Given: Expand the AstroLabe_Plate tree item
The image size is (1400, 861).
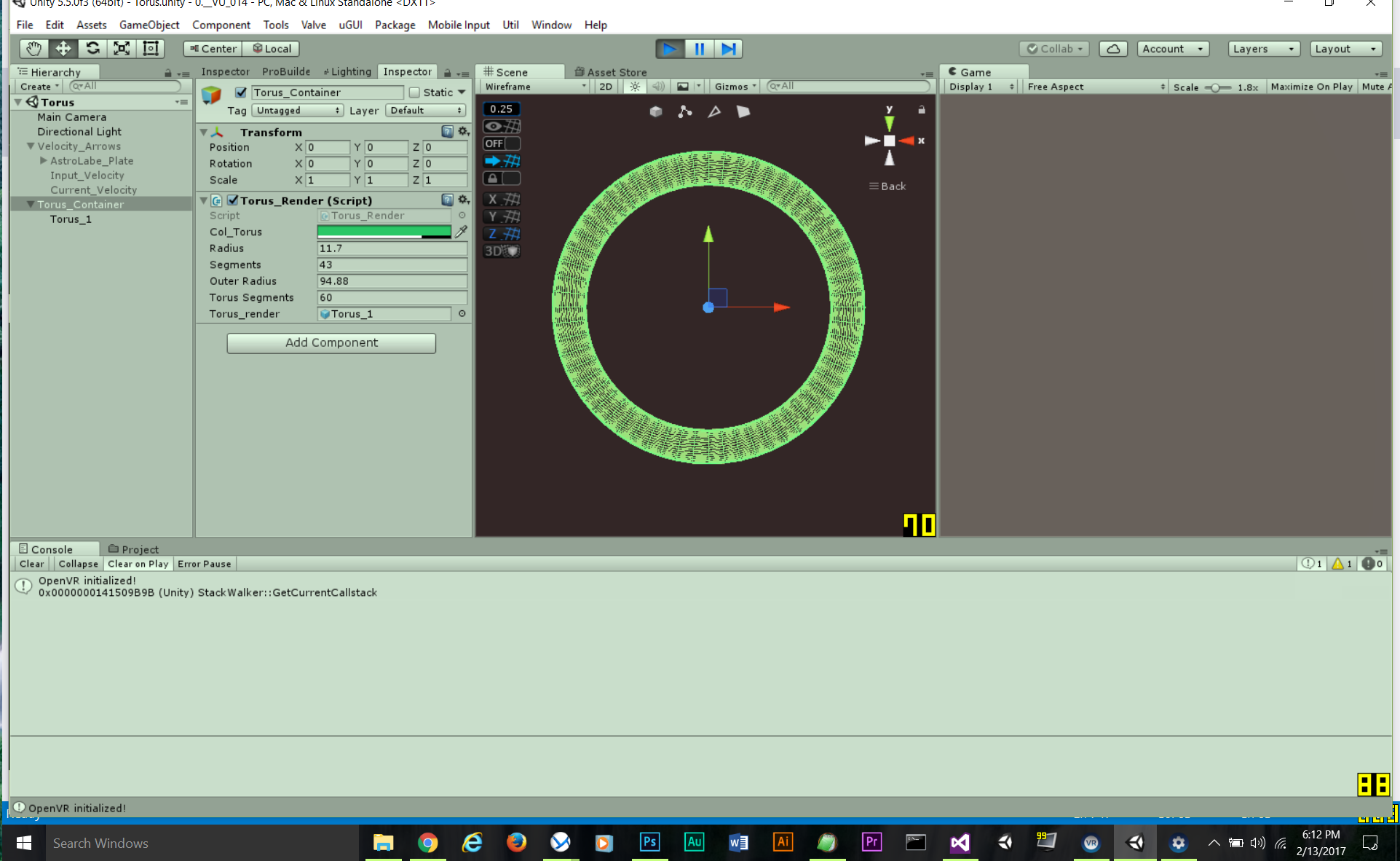Looking at the screenshot, I should tap(44, 161).
